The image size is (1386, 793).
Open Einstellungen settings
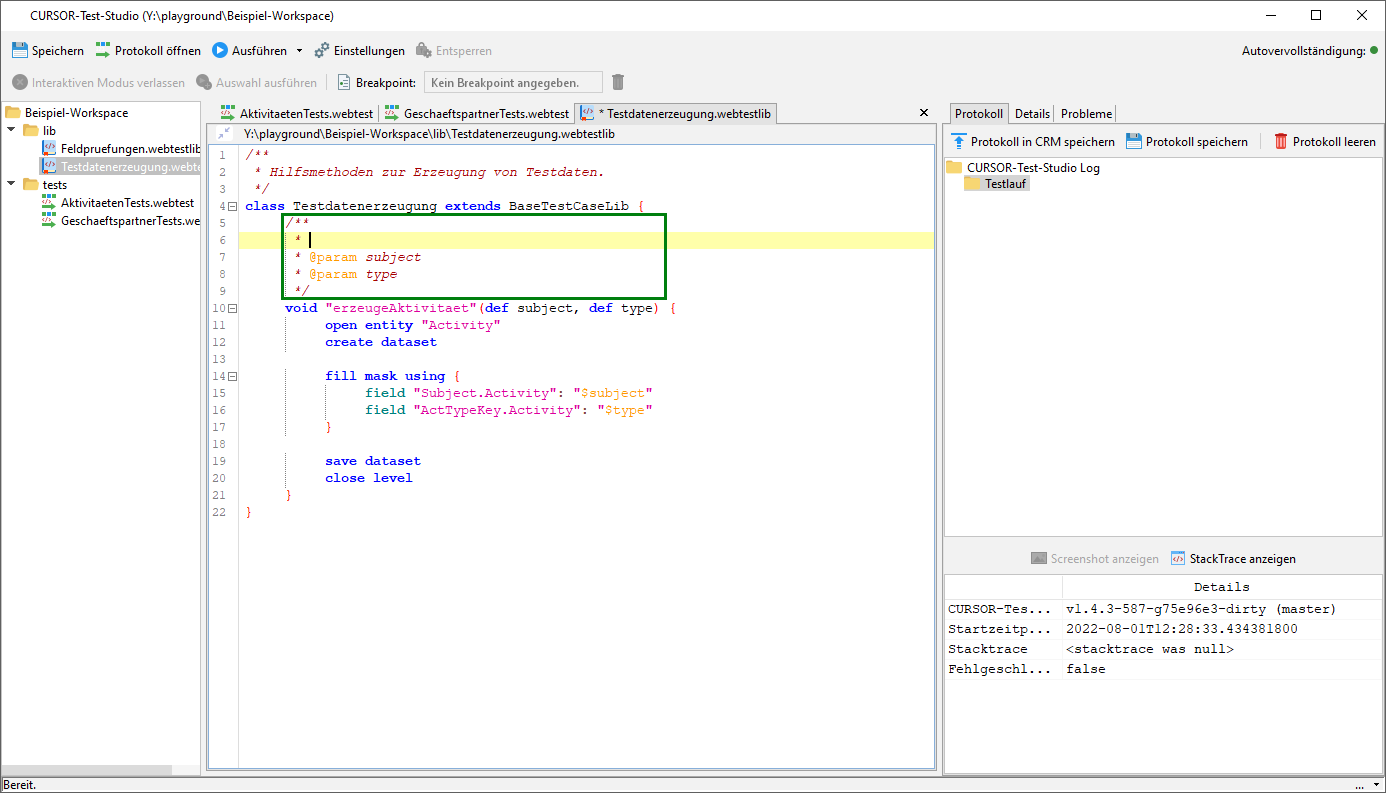(x=359, y=51)
